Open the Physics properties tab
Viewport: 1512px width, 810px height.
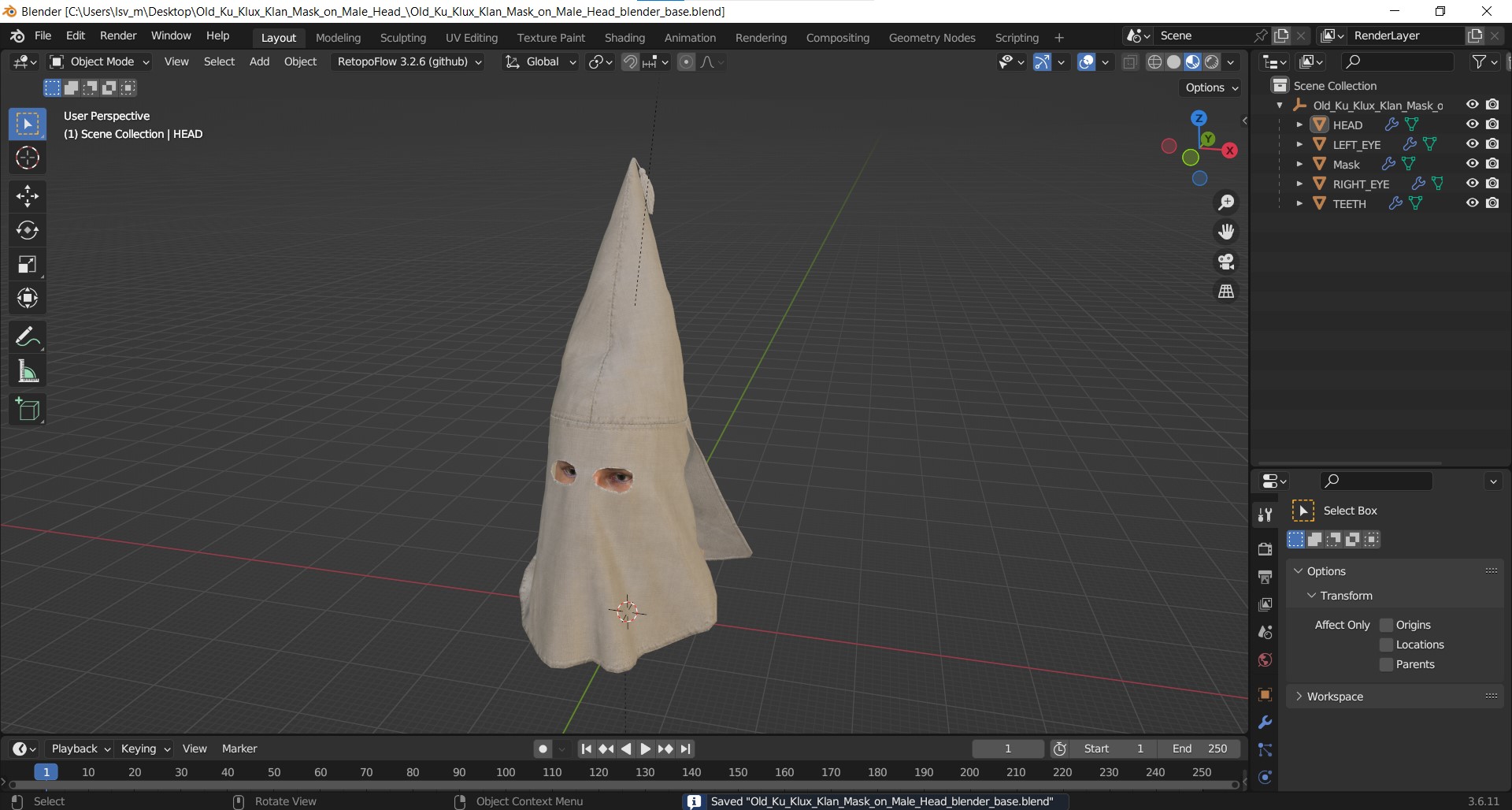click(1266, 777)
